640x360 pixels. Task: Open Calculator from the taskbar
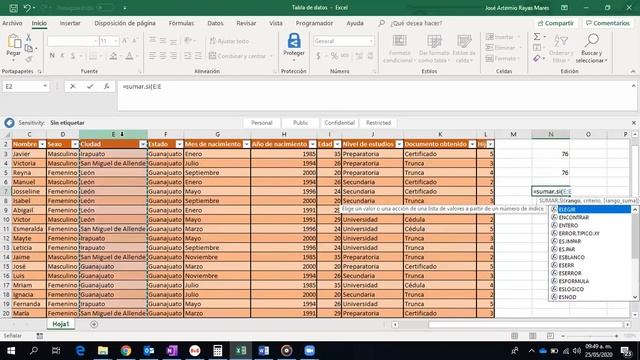[x=218, y=351]
